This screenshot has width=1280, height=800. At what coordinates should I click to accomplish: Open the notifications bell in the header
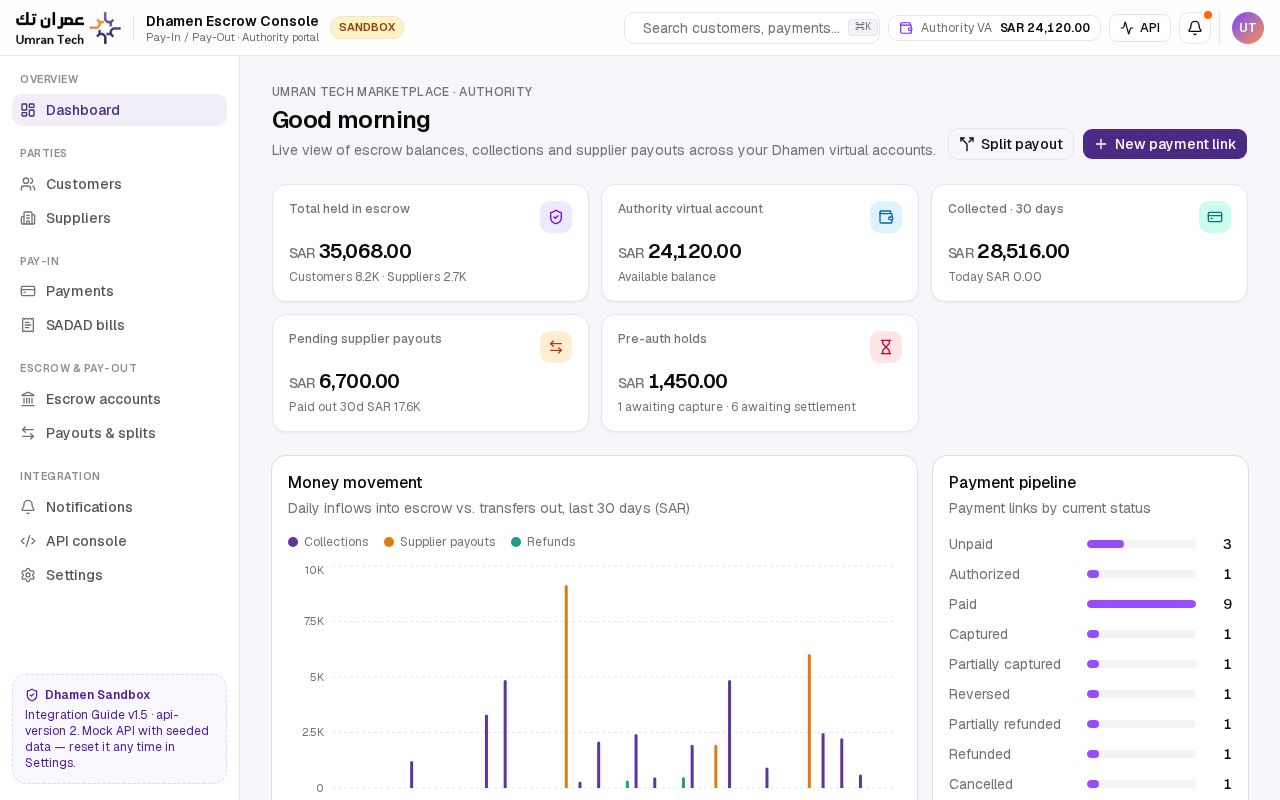(x=1195, y=28)
